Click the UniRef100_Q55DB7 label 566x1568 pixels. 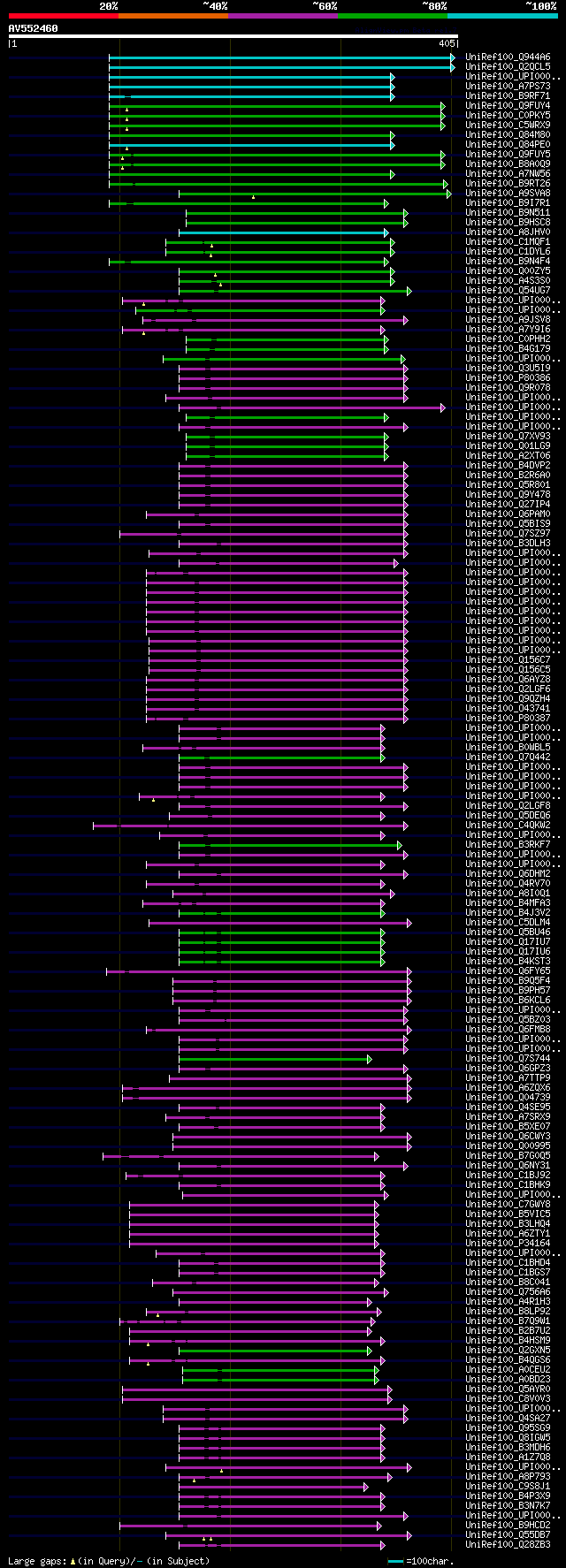click(508, 1535)
